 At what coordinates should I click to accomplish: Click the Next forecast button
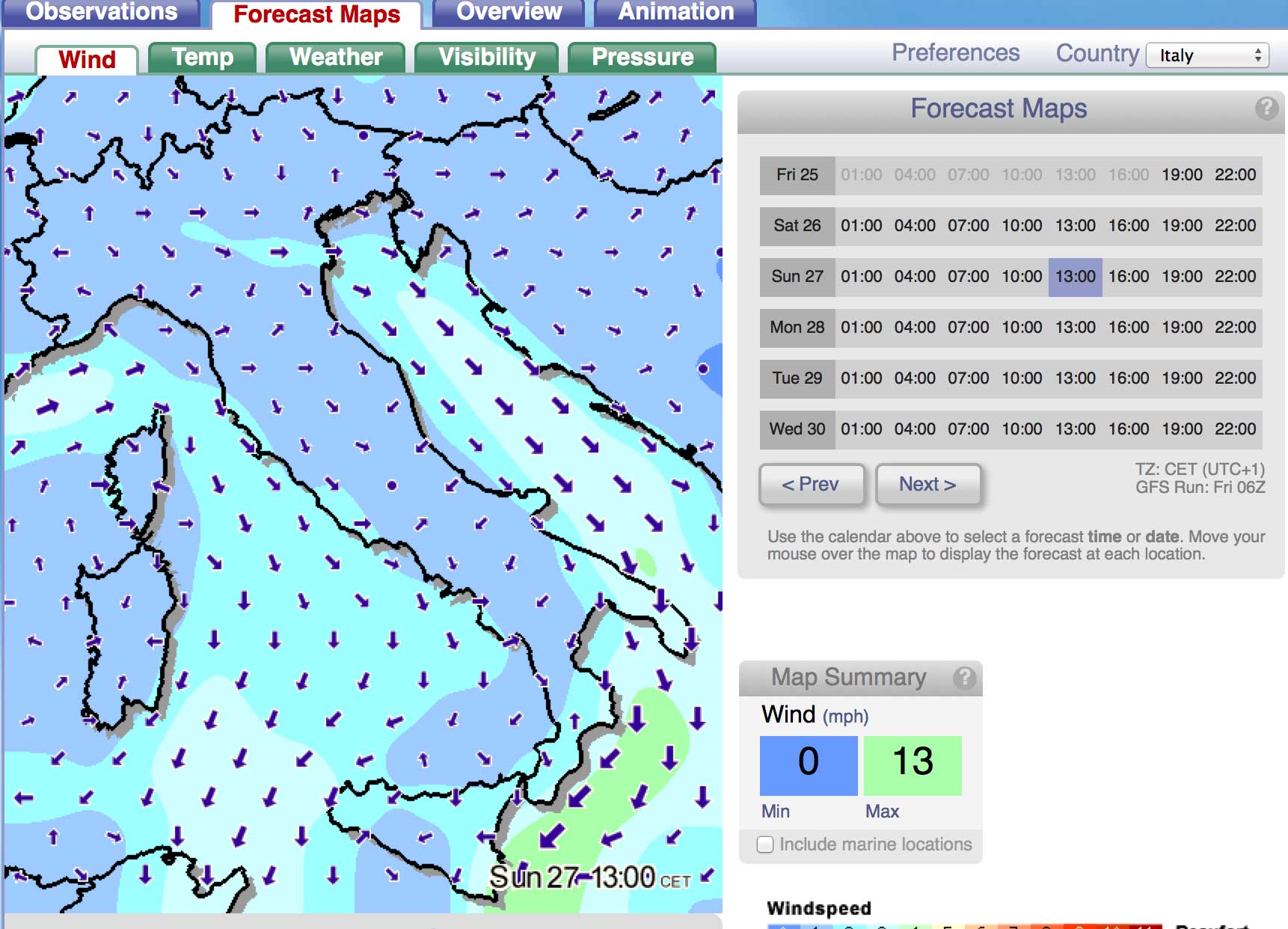coord(927,485)
